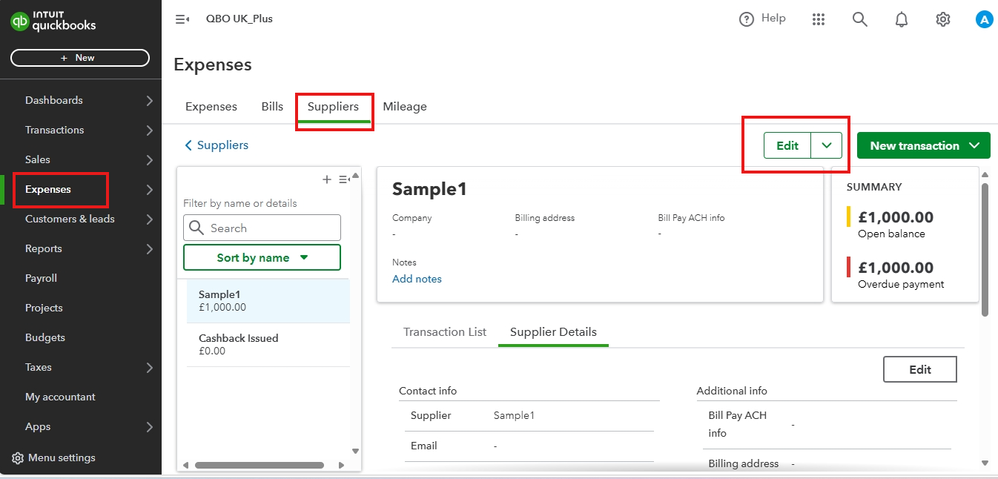Switch to the Transaction List tab

[444, 332]
